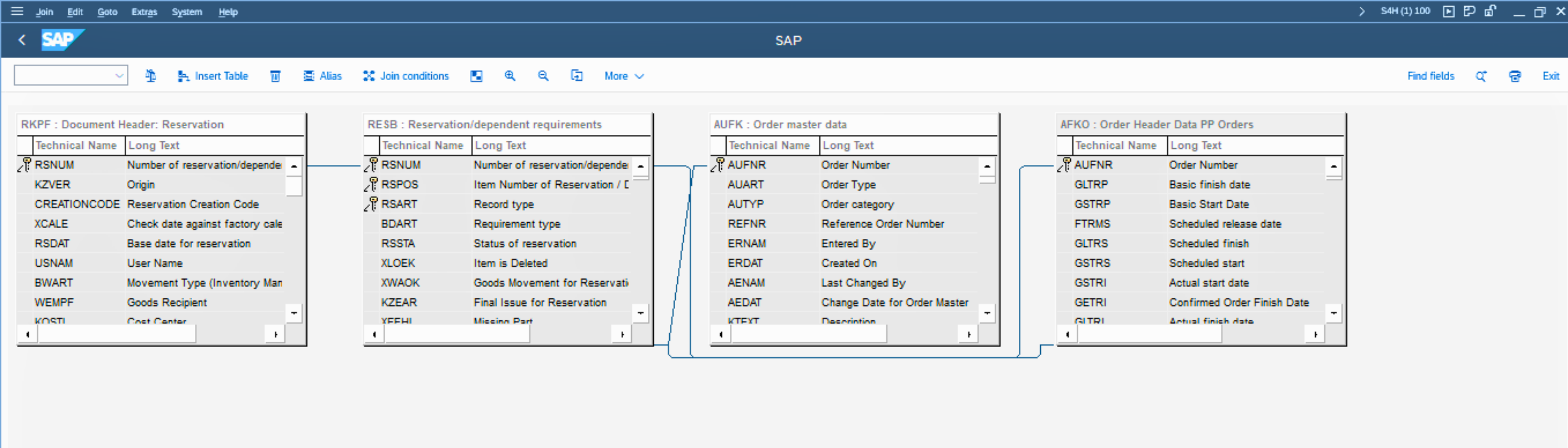Click the navigation pane icon in toolbar
Viewport: 1568px width, 448px height.
click(476, 76)
